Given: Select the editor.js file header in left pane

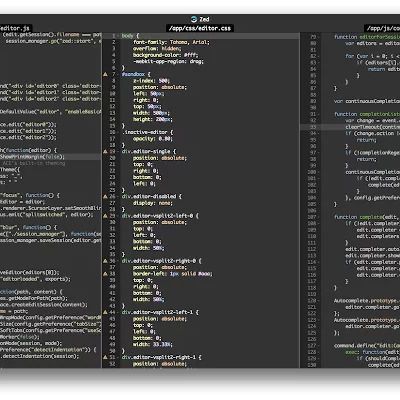Looking at the screenshot, I should point(16,28).
